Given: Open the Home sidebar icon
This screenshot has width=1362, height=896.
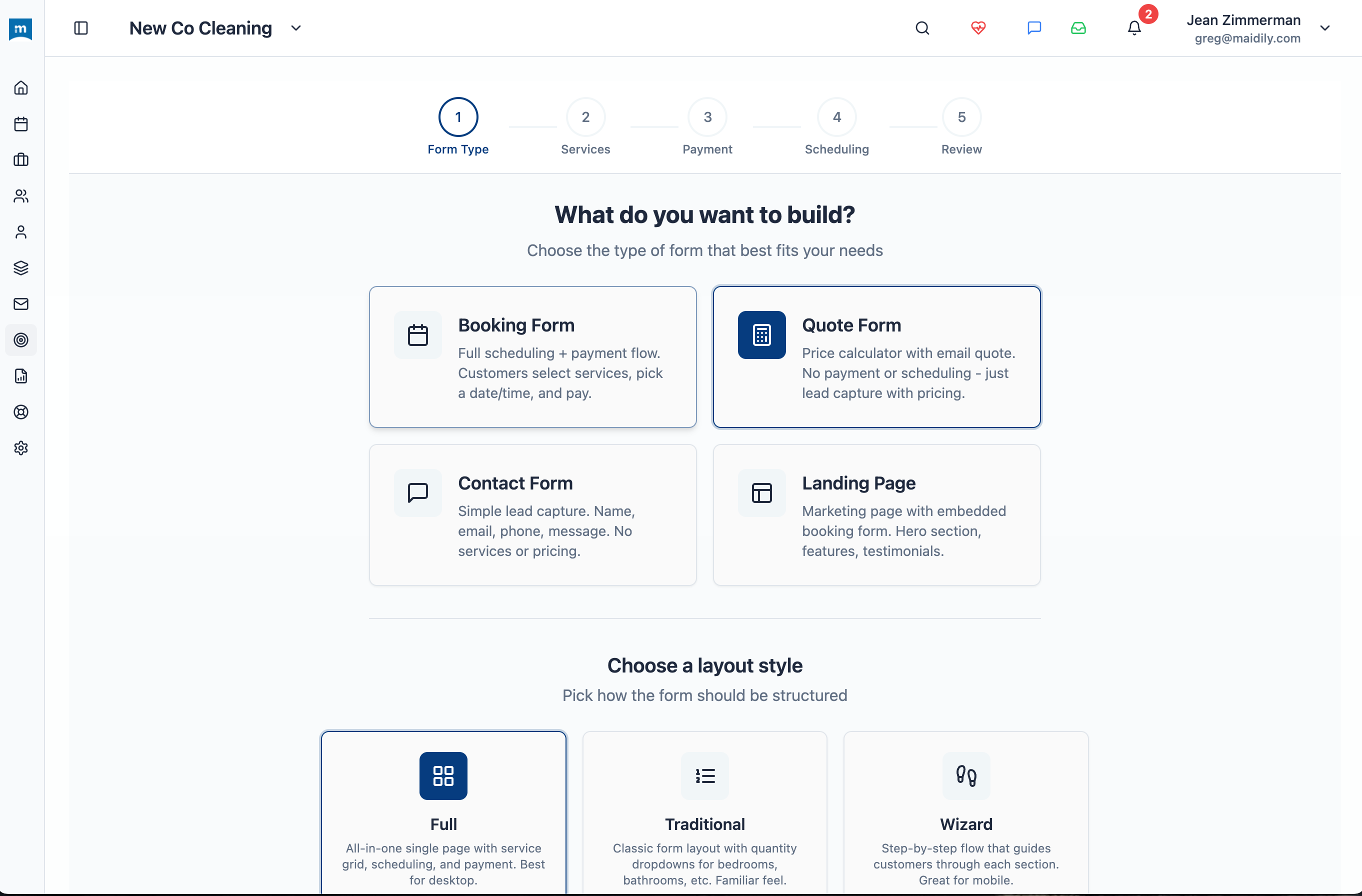Looking at the screenshot, I should (x=21, y=87).
